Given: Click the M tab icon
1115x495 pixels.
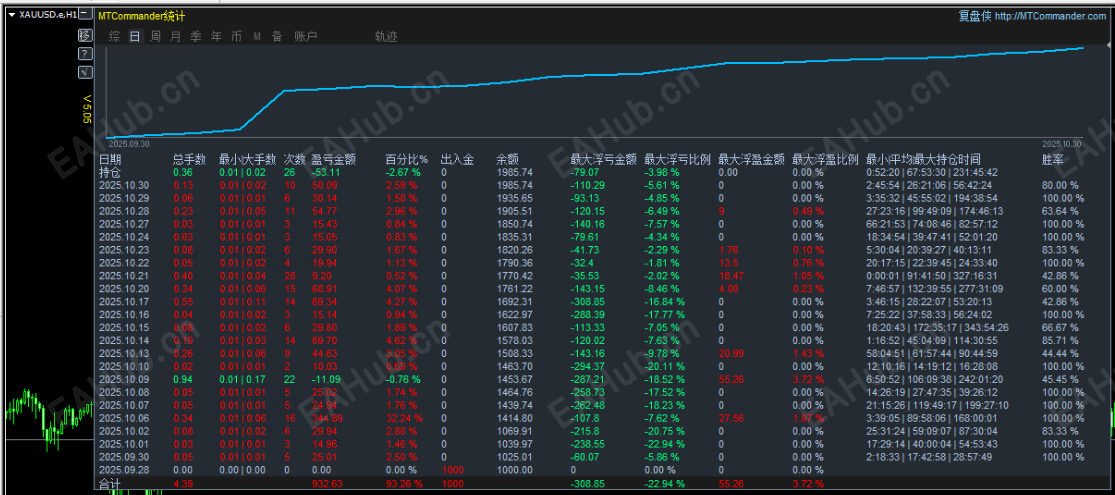Looking at the screenshot, I should tap(257, 36).
